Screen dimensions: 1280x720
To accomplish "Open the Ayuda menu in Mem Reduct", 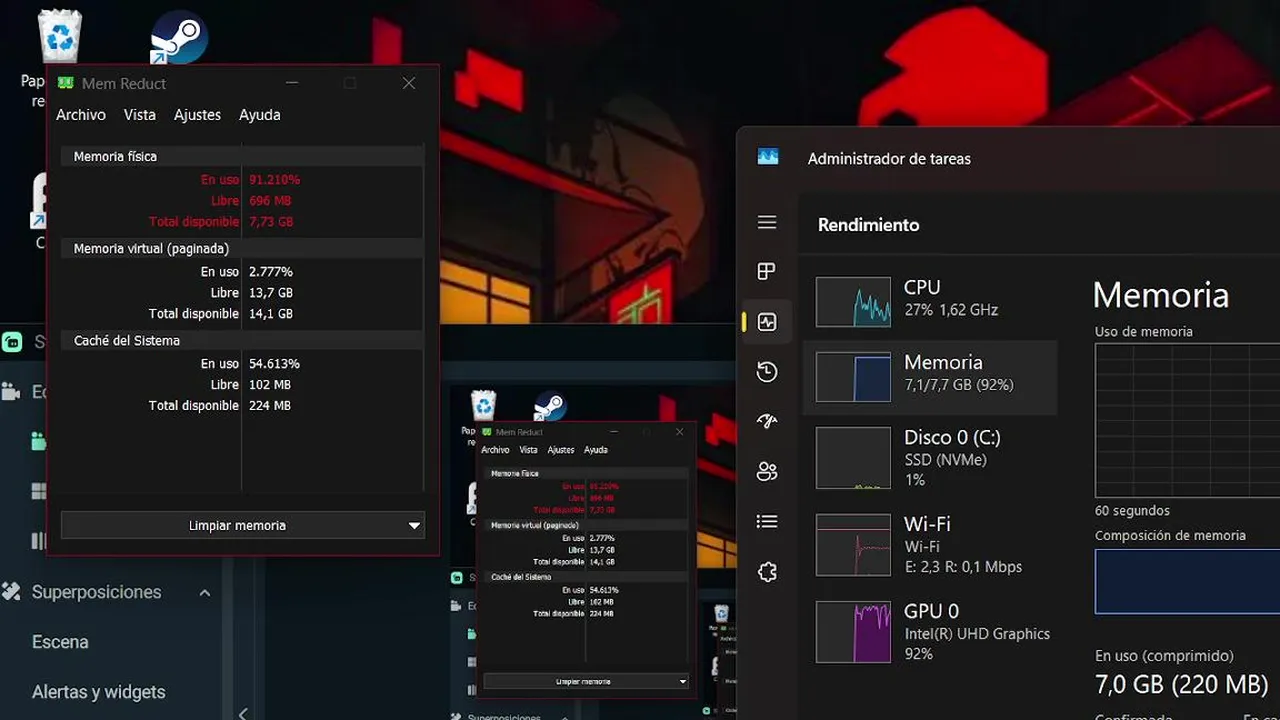I will click(x=259, y=115).
